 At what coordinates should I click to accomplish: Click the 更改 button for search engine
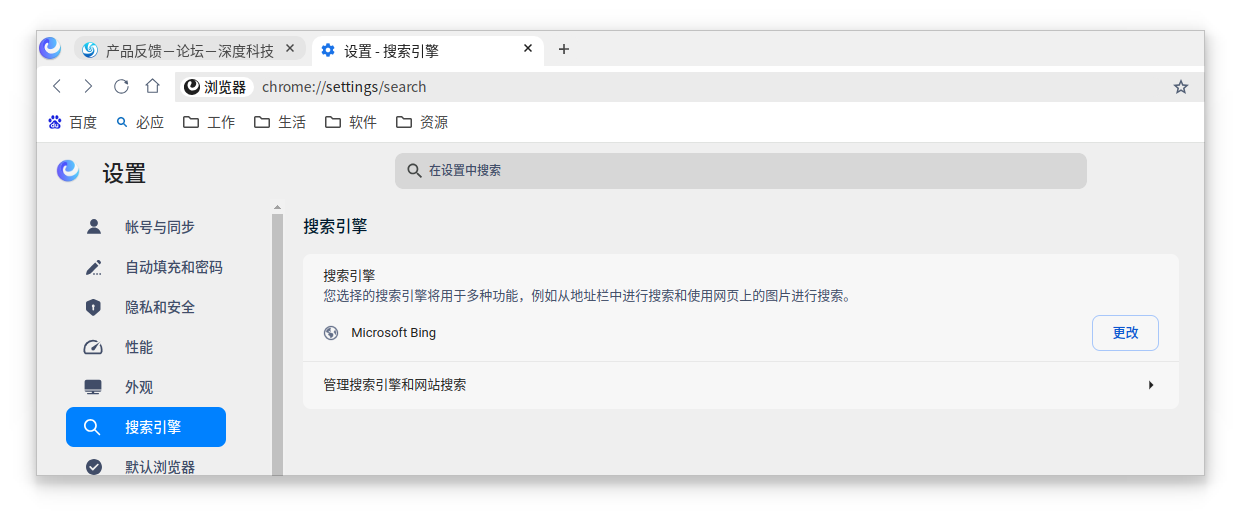tap(1125, 333)
